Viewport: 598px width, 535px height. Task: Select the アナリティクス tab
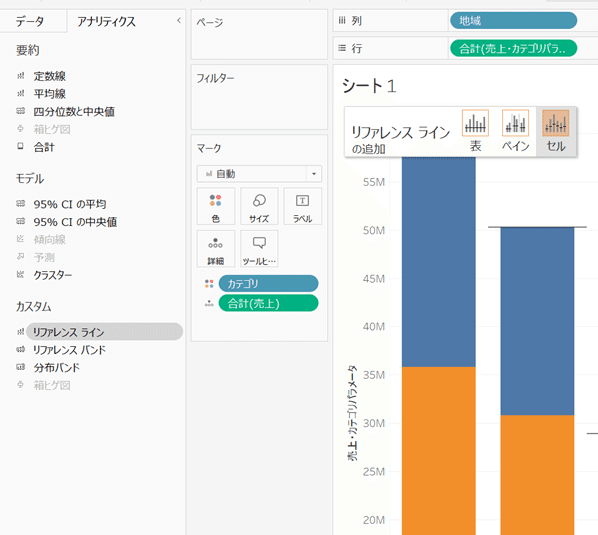(x=106, y=22)
